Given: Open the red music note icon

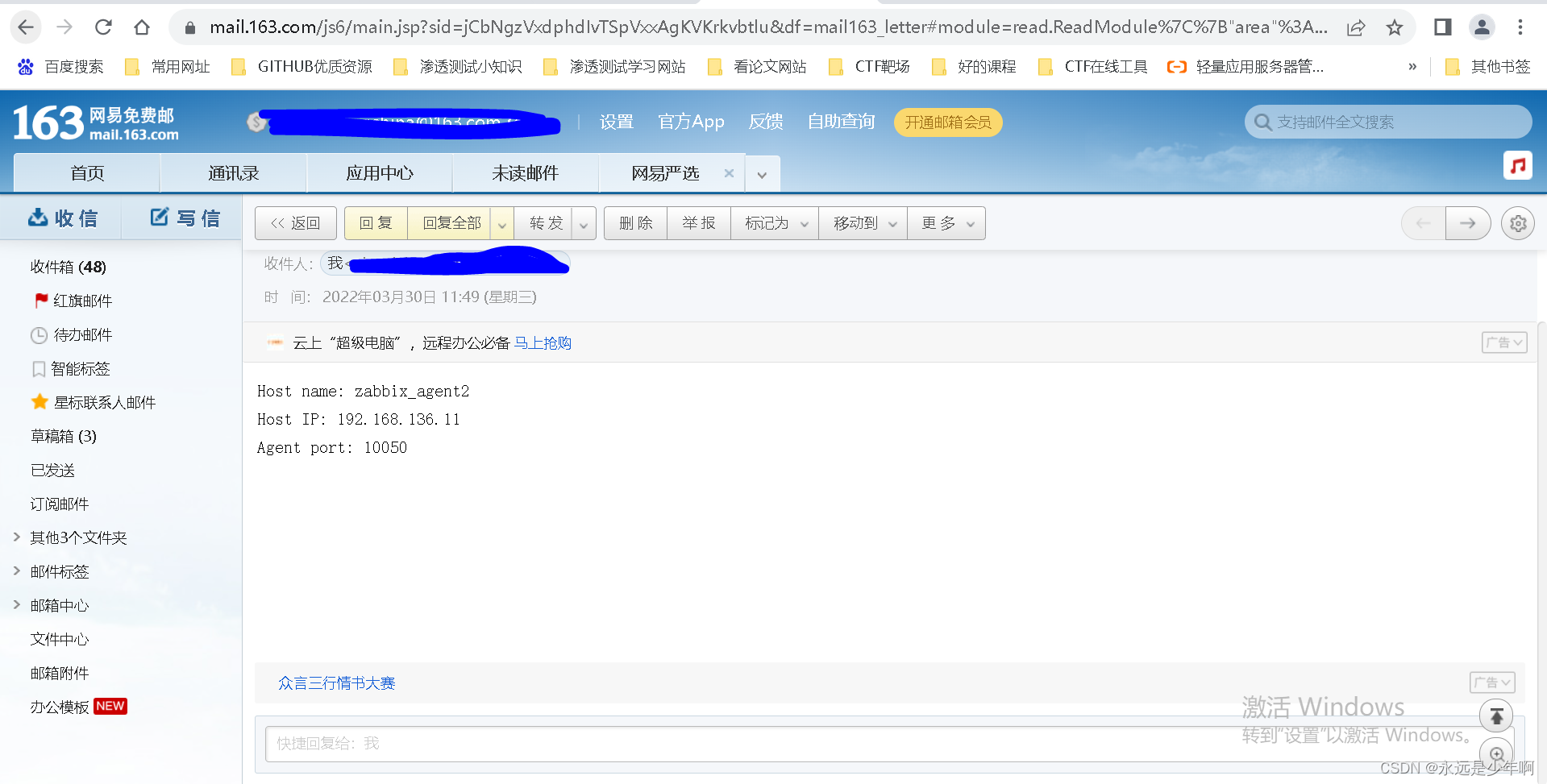Looking at the screenshot, I should pos(1518,166).
